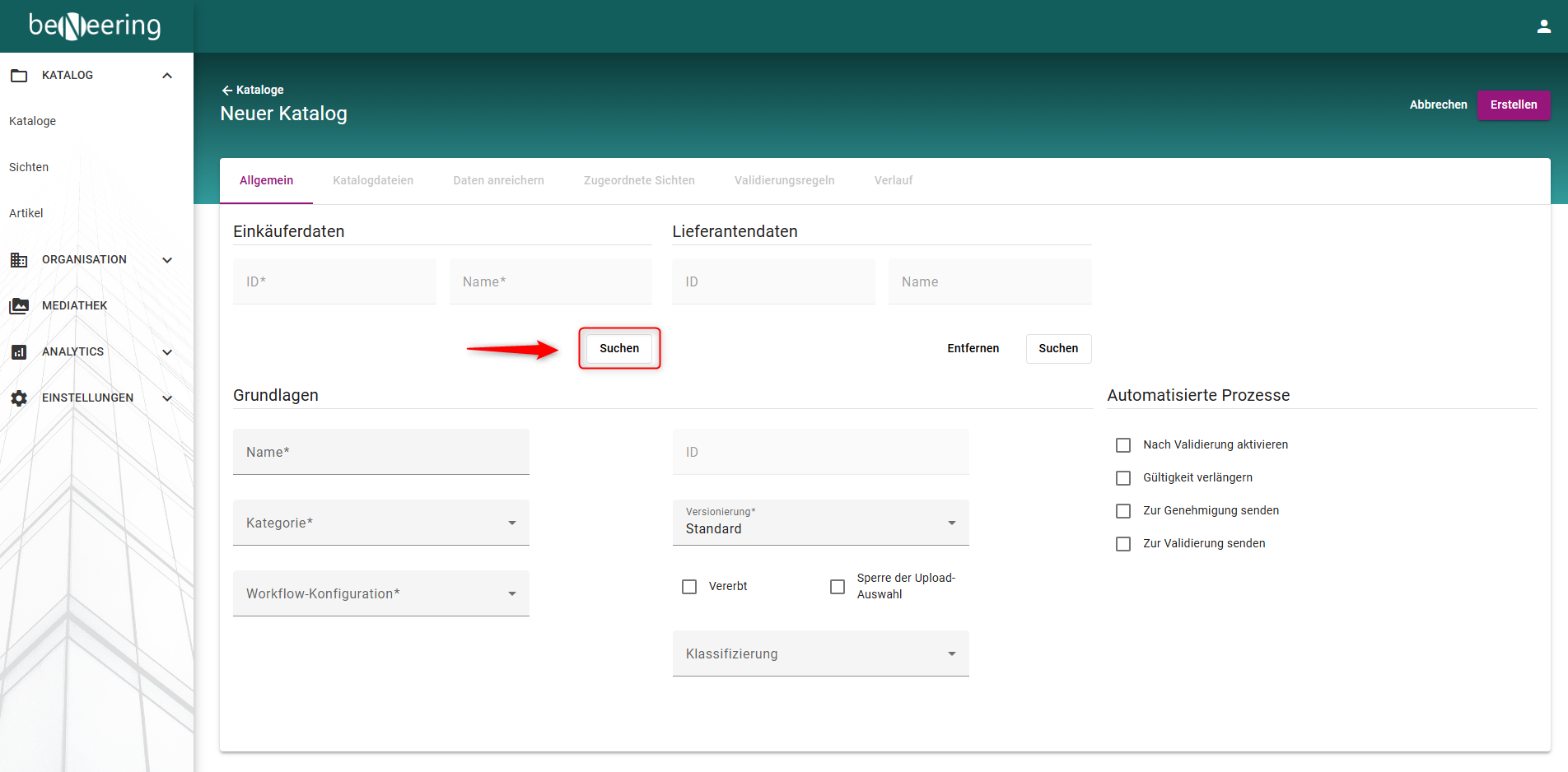Open the Versionierung Standard dropdown

click(820, 523)
